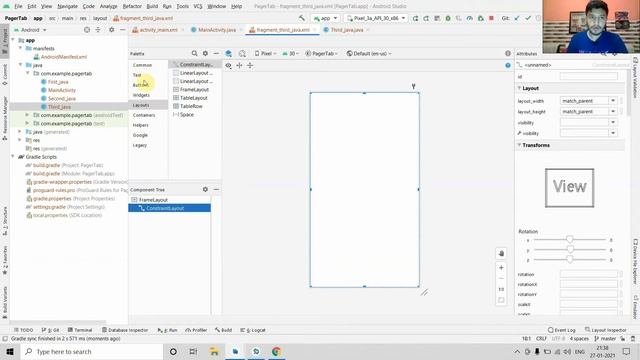Zoom out with the minus button
The width and height of the screenshot is (640, 360).
pos(501,278)
